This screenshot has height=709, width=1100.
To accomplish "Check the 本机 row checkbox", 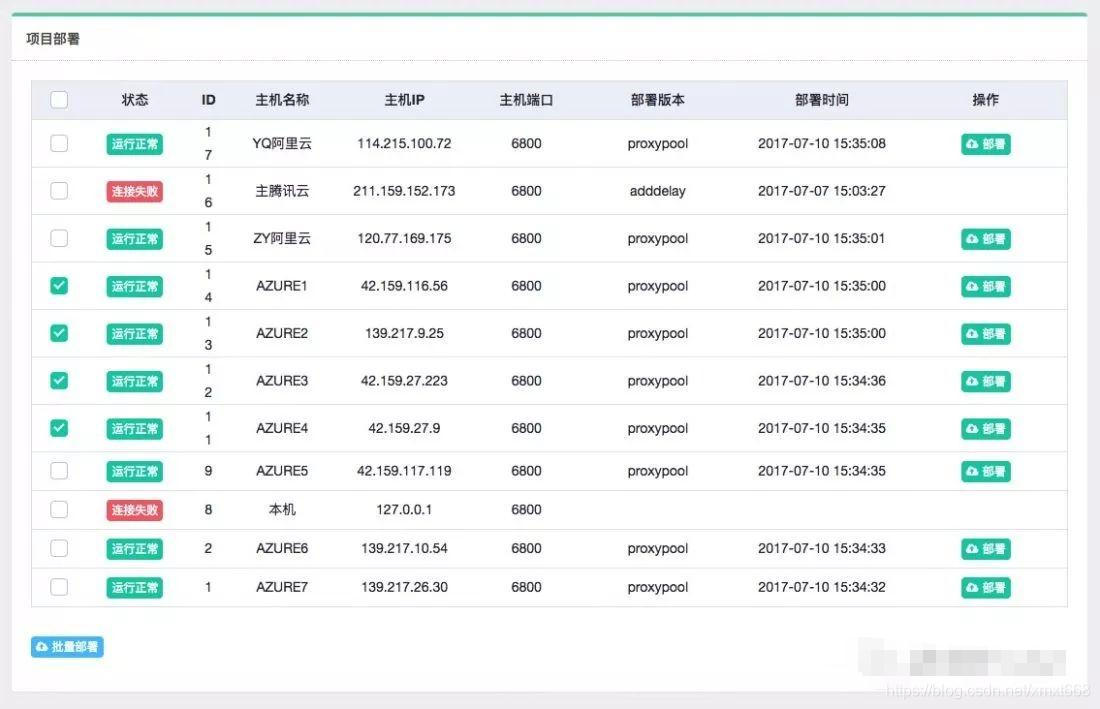I will pos(59,509).
